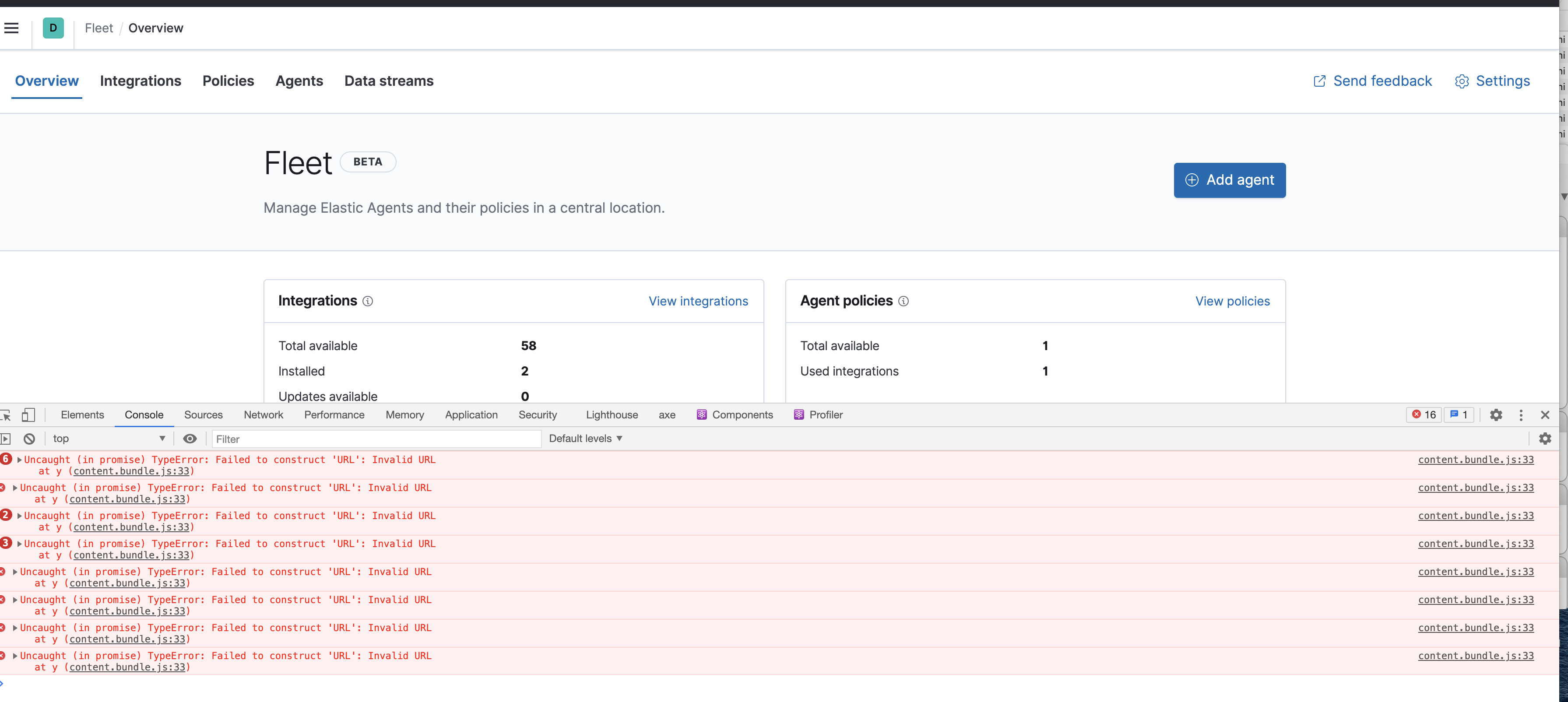The height and width of the screenshot is (702, 1568).
Task: Click the console Filter input field
Action: (376, 439)
